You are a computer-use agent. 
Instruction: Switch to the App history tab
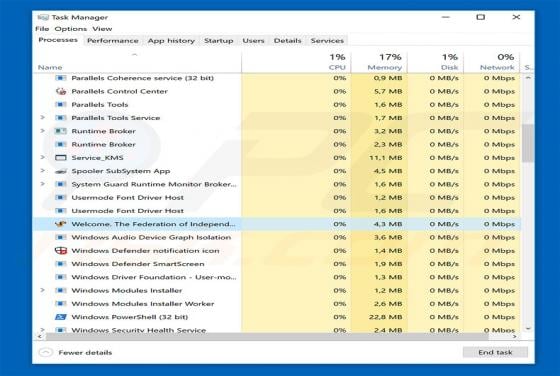[171, 41]
